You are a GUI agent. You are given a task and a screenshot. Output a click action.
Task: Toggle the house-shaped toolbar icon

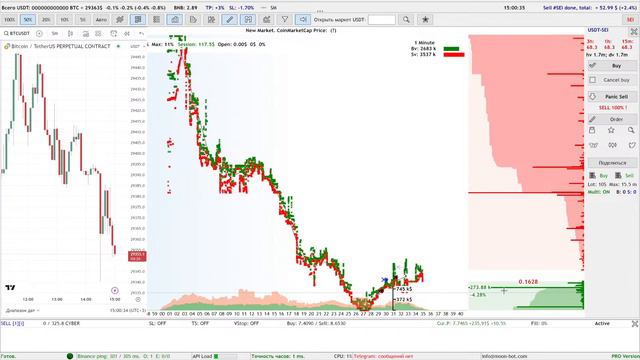tap(175, 20)
